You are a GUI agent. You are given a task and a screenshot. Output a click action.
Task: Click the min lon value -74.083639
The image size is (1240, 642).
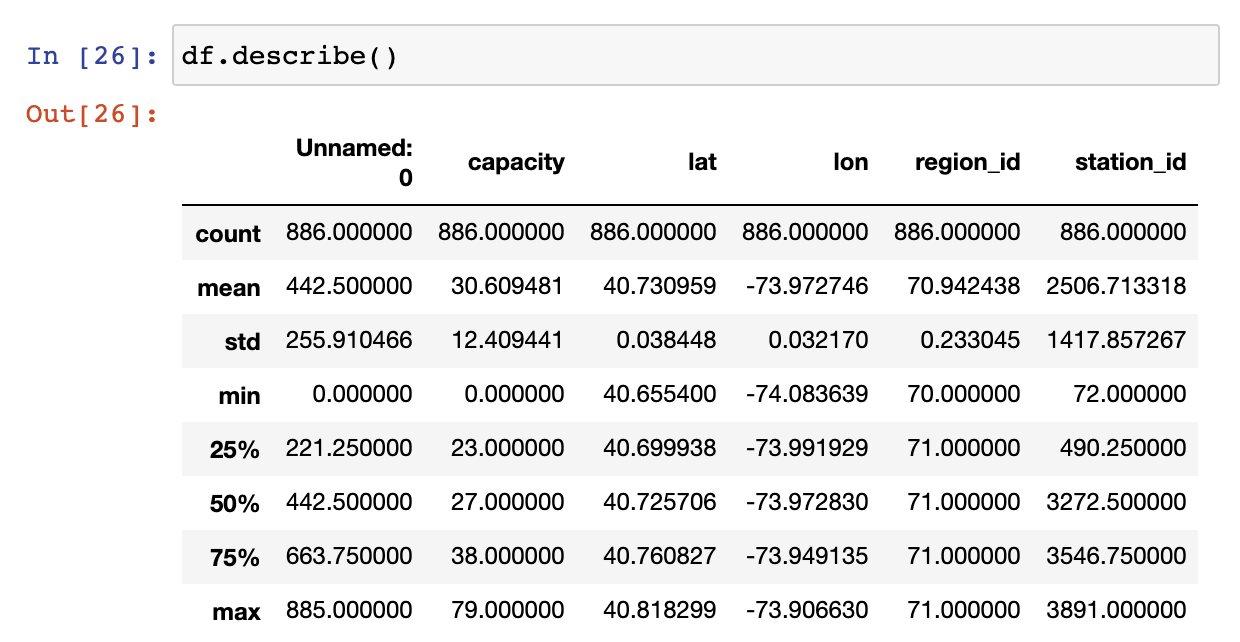tap(806, 393)
